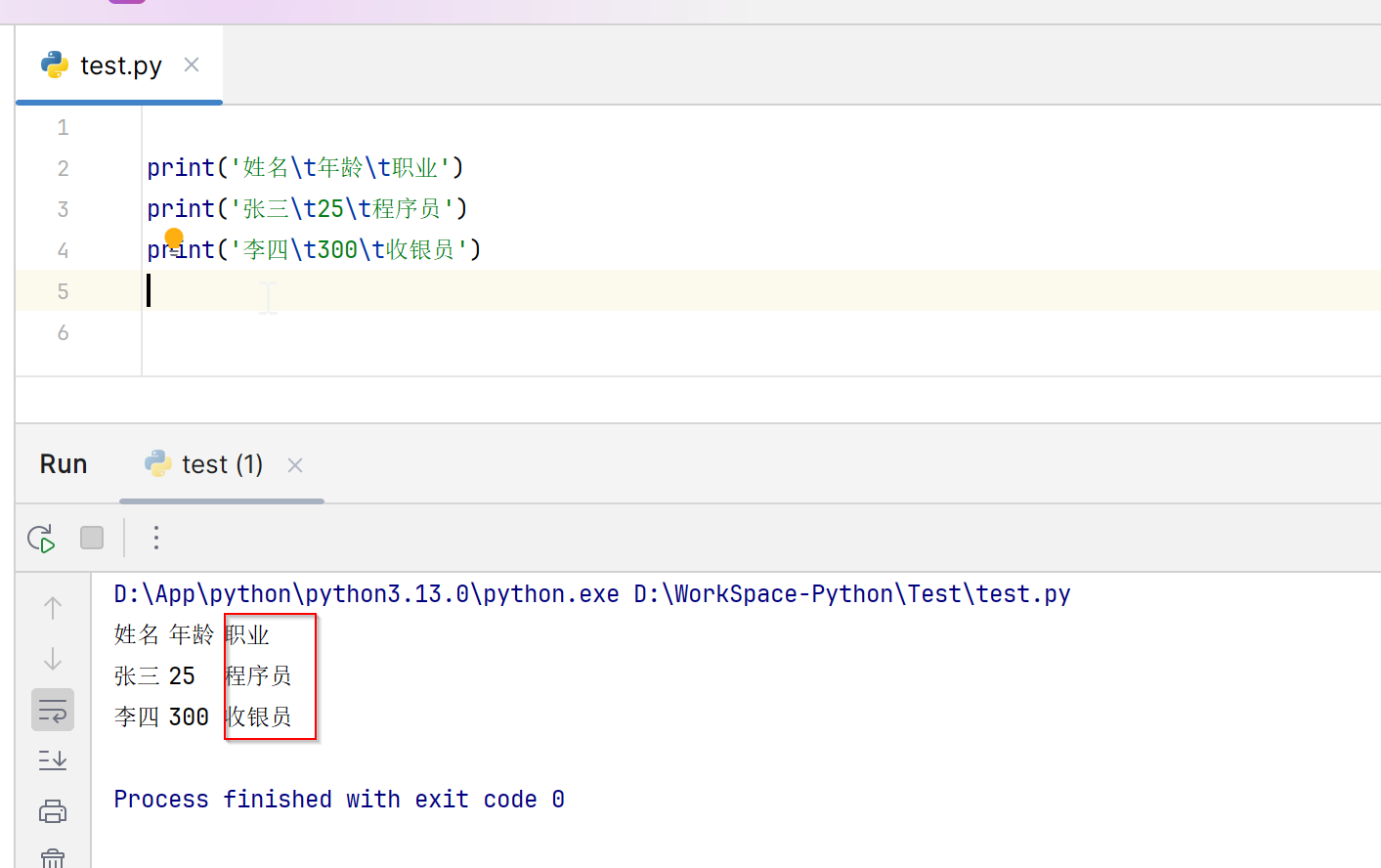This screenshot has height=868, width=1381.
Task: Click the scroll to end icon
Action: (x=53, y=760)
